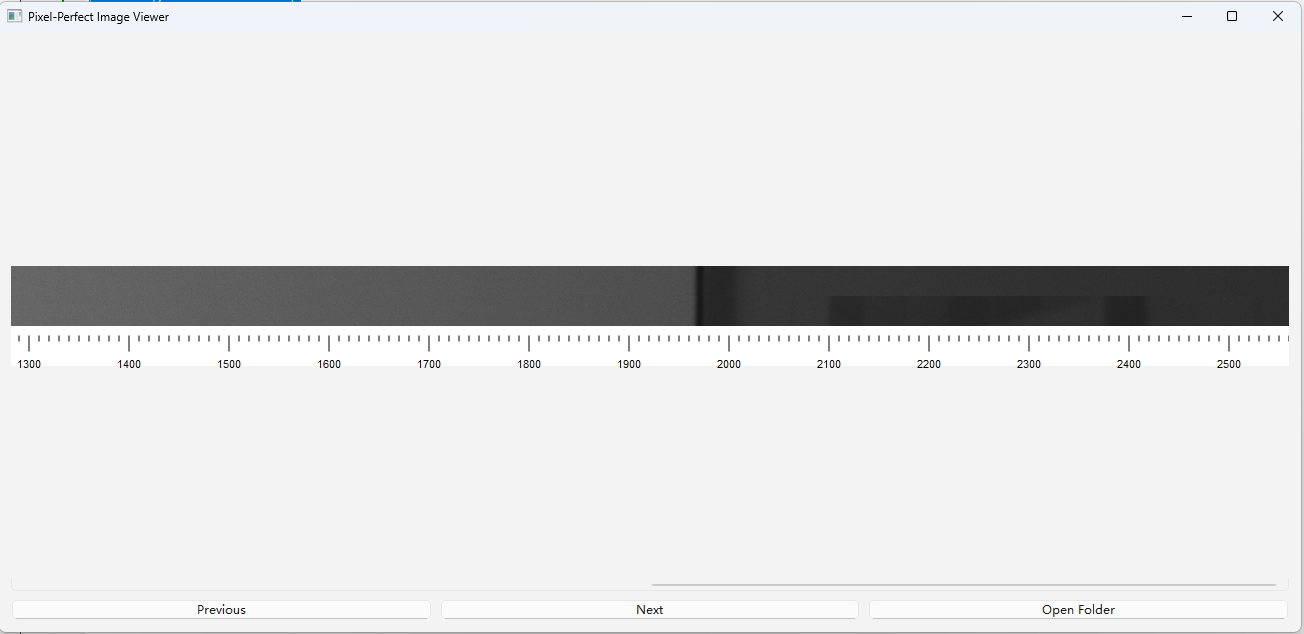Click the dark vertical edge in the image strip
The image size is (1304, 634).
pos(699,296)
